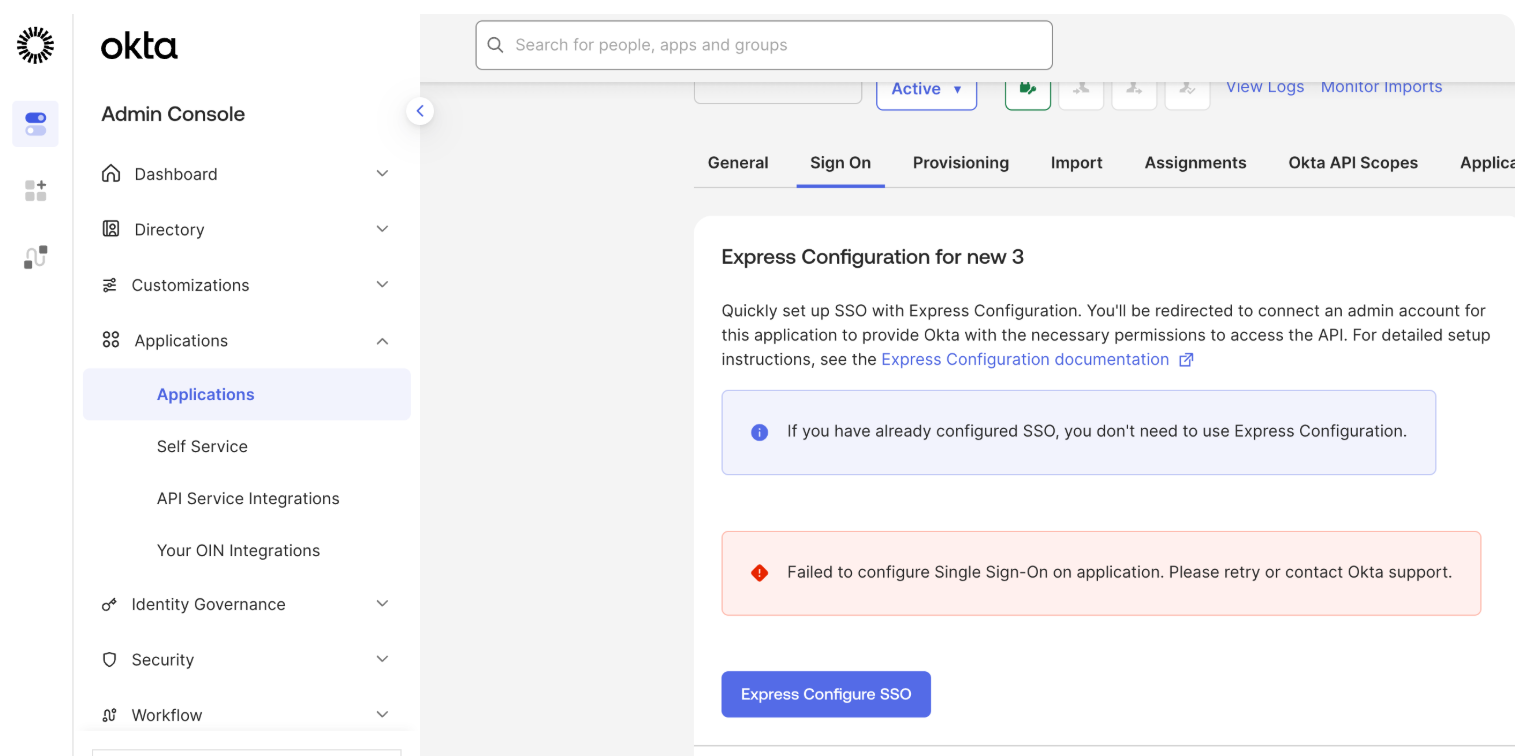Open the Import tab
Screen dimensions: 1520x756
pyautogui.click(x=1077, y=163)
